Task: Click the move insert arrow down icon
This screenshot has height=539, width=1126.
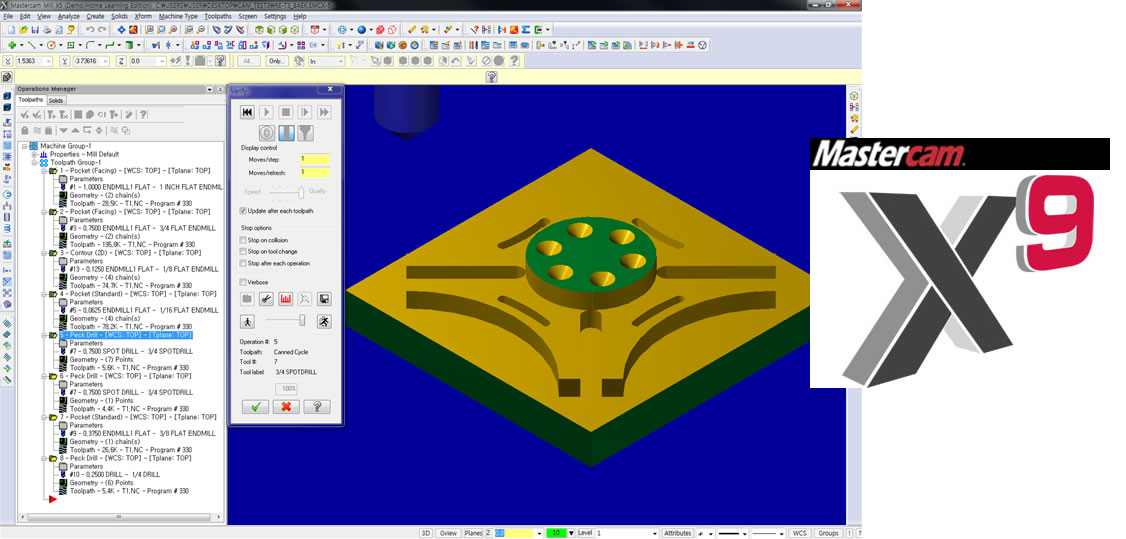Action: pos(63,131)
